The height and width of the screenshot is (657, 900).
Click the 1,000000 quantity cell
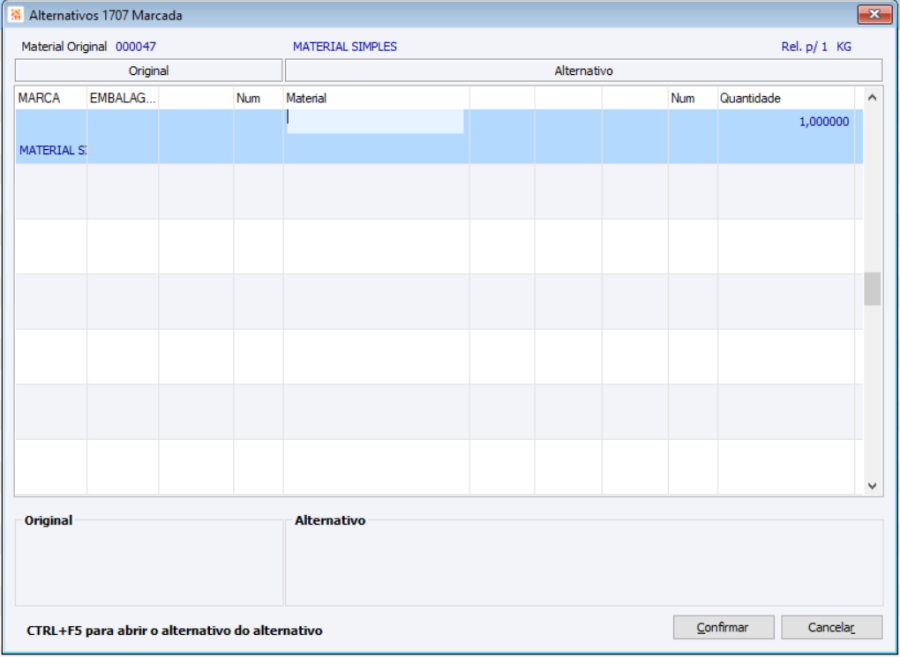pos(824,122)
